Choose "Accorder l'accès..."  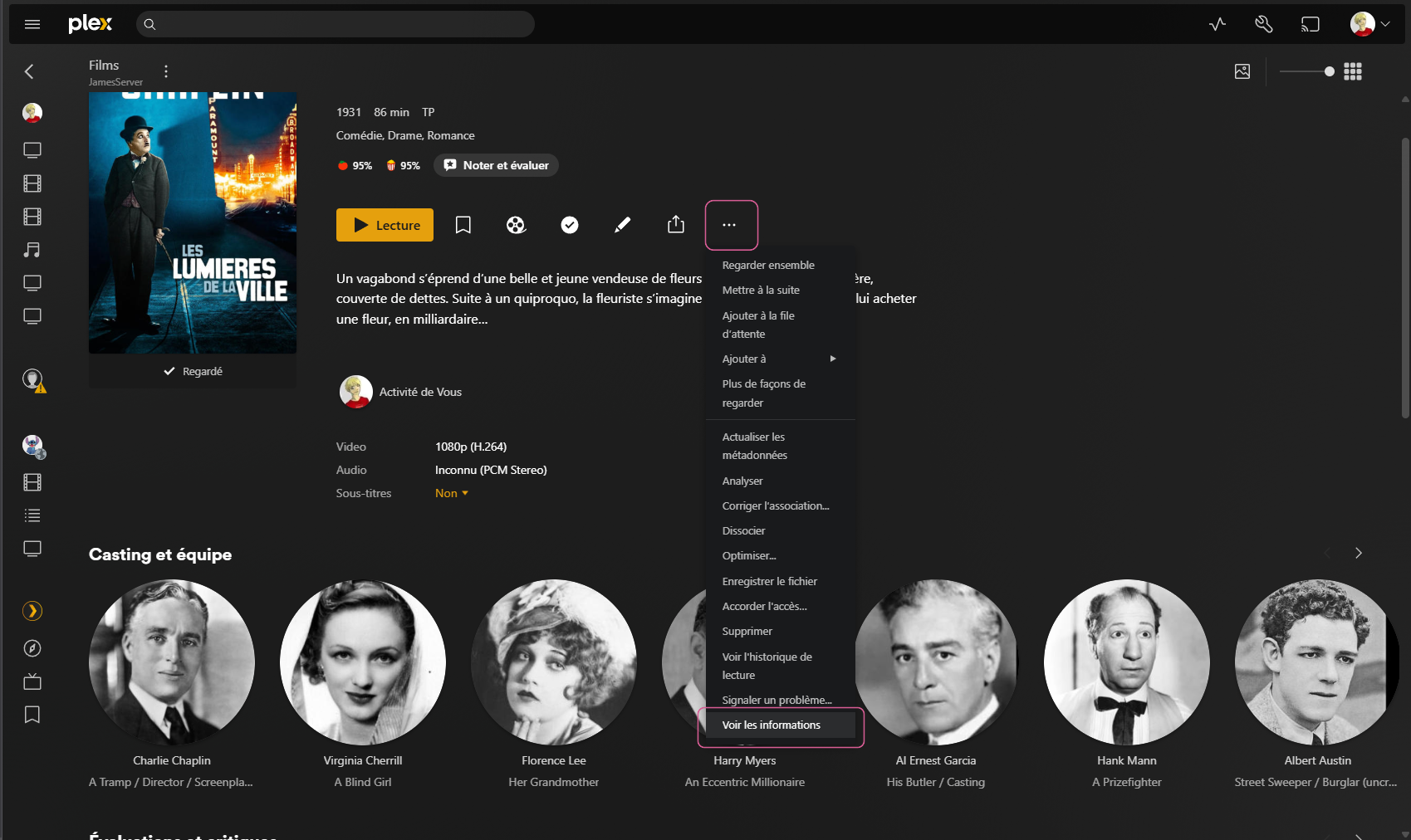coord(781,606)
